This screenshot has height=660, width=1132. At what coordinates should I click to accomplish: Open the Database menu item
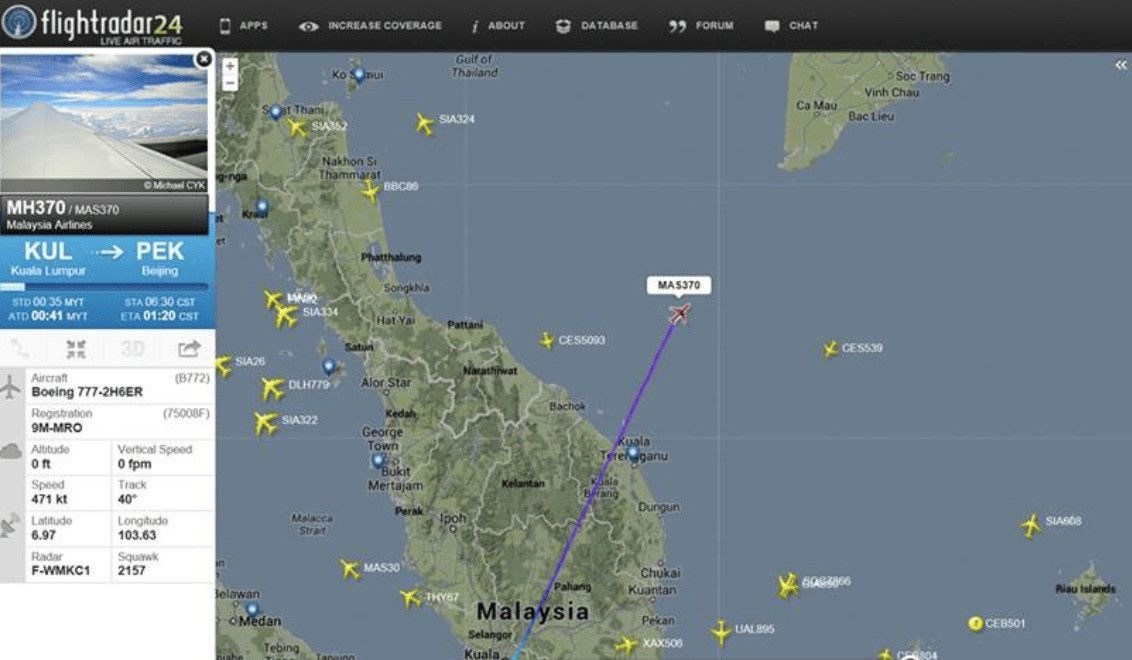(596, 26)
